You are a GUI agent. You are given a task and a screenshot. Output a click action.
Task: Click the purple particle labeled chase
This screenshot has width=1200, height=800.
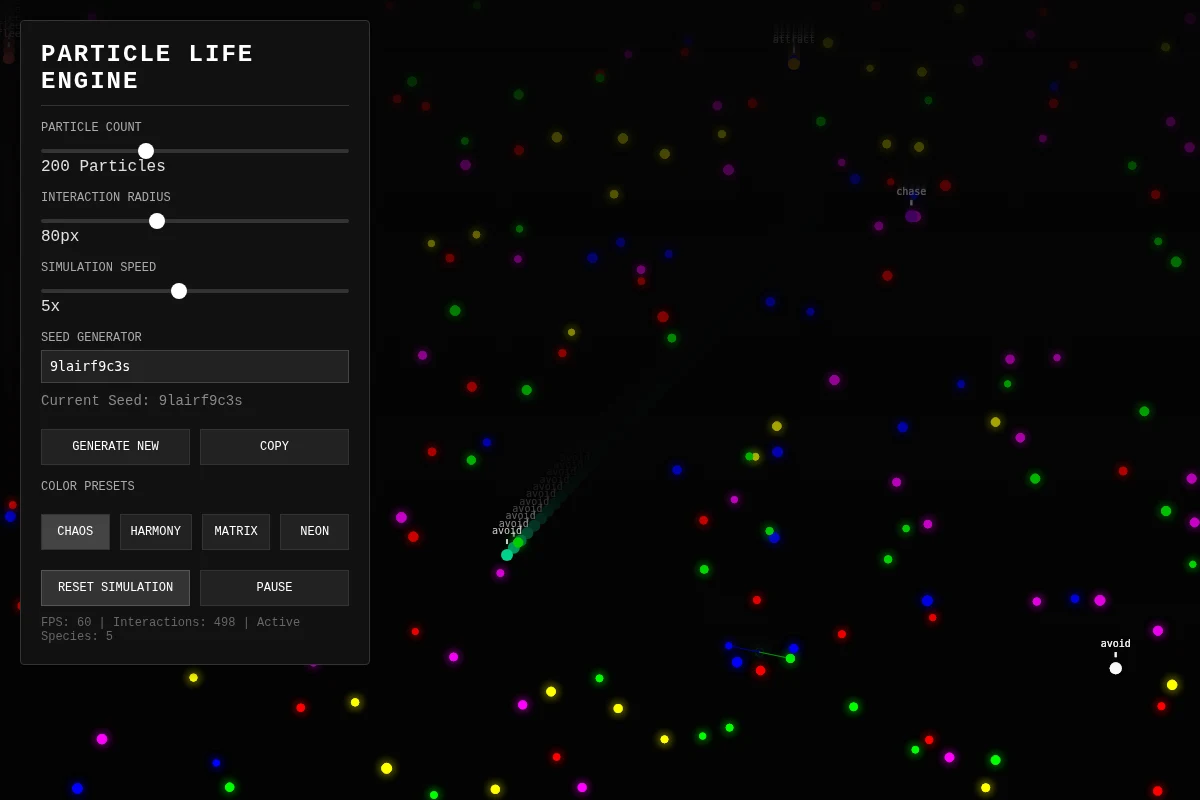912,216
